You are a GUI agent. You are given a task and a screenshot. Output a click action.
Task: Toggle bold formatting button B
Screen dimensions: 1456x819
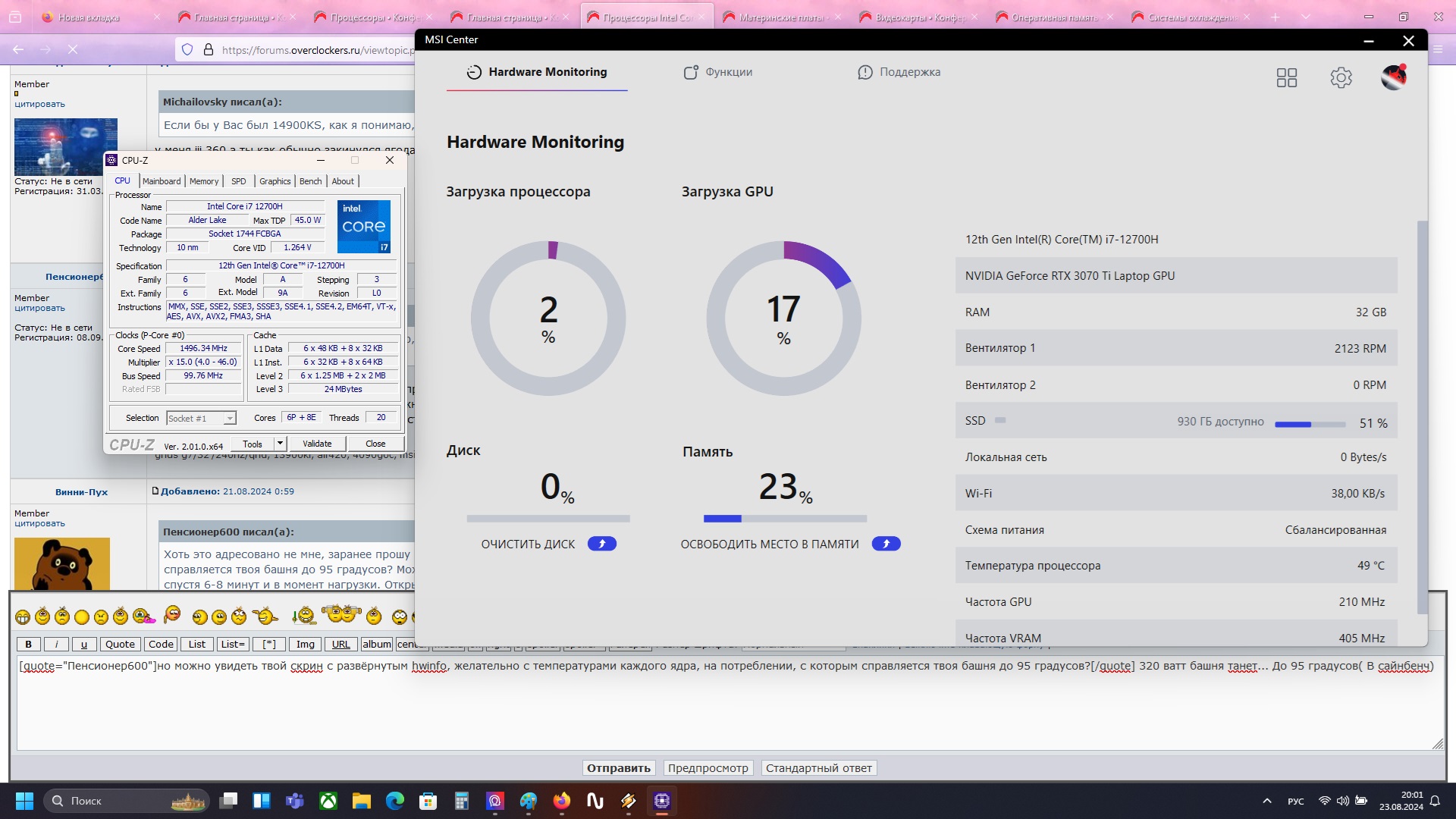(x=29, y=644)
